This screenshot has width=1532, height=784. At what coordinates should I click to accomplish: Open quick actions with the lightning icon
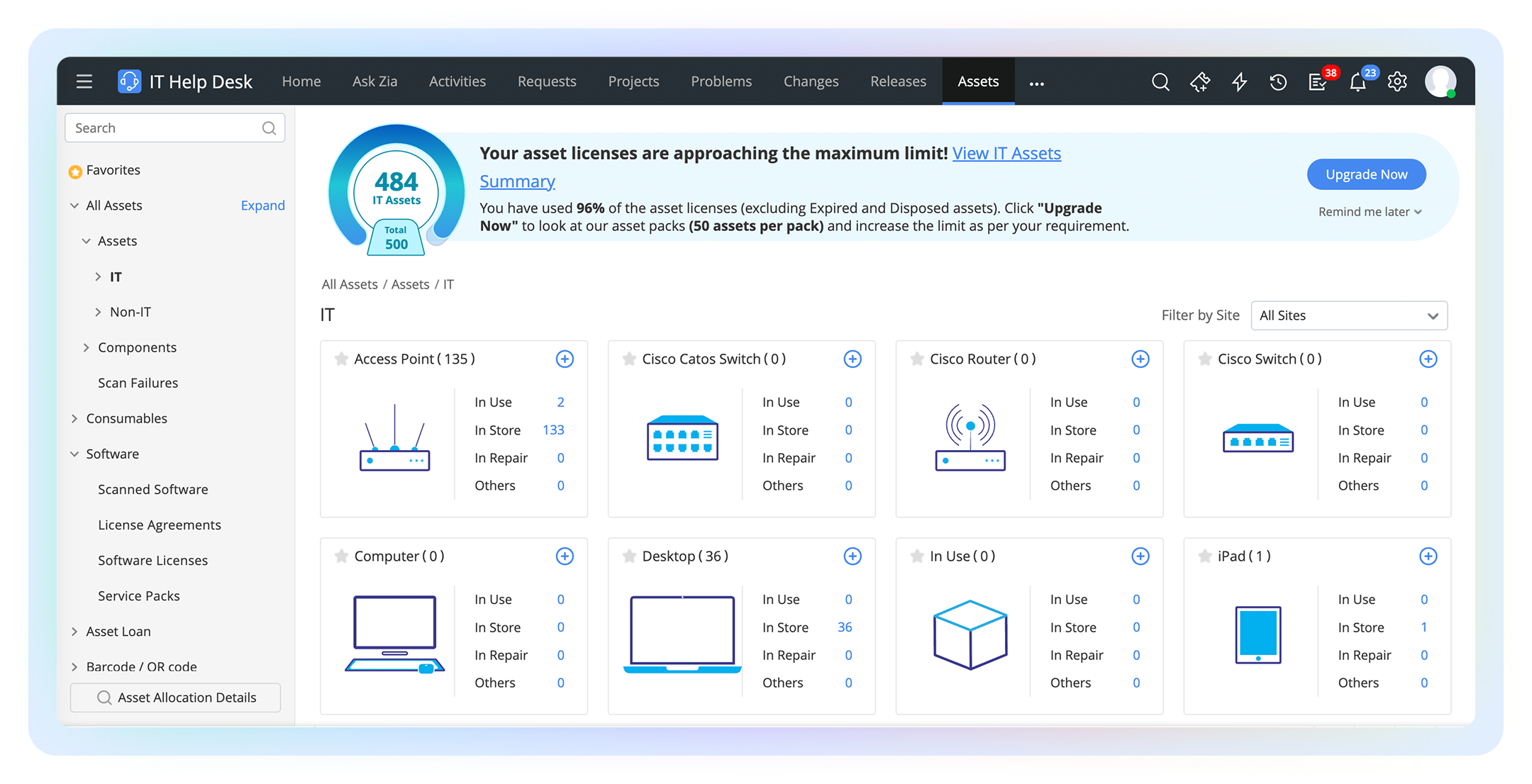coord(1239,82)
